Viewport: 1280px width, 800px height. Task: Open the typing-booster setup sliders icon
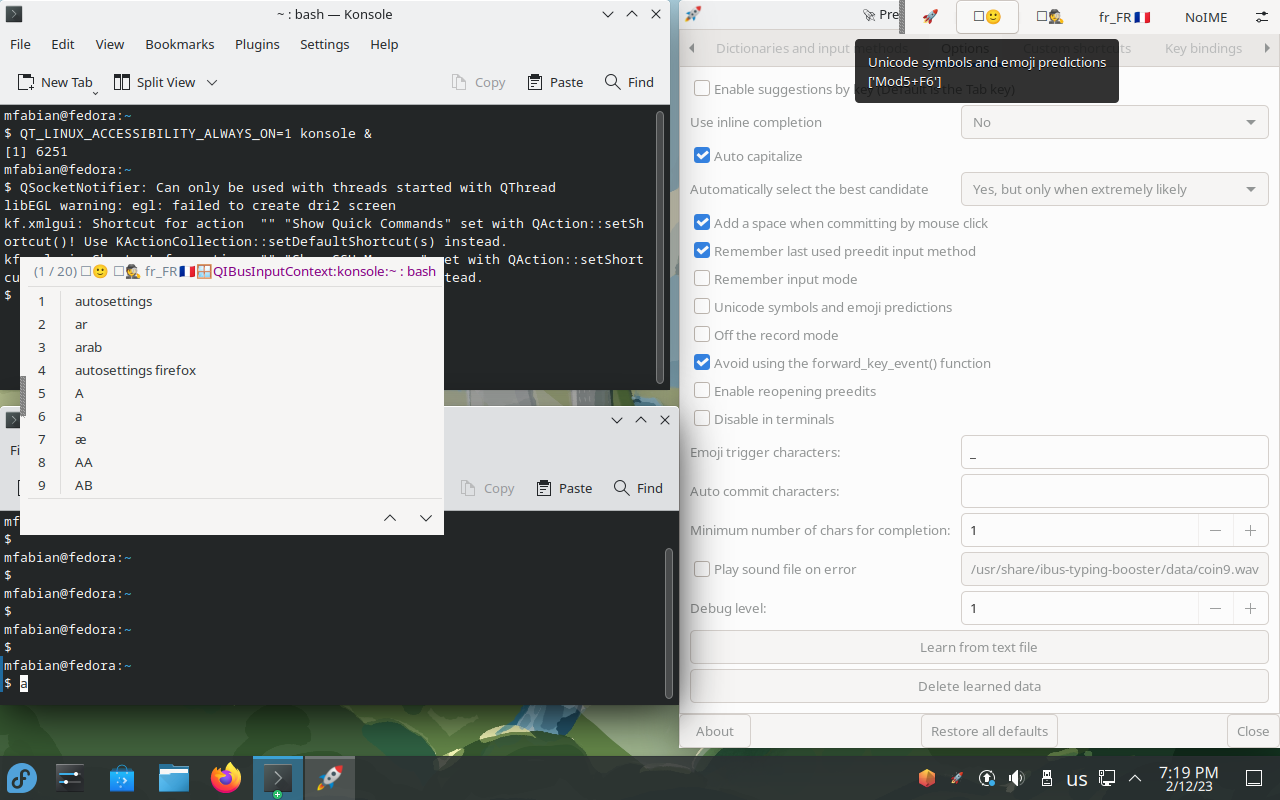pos(1263,17)
